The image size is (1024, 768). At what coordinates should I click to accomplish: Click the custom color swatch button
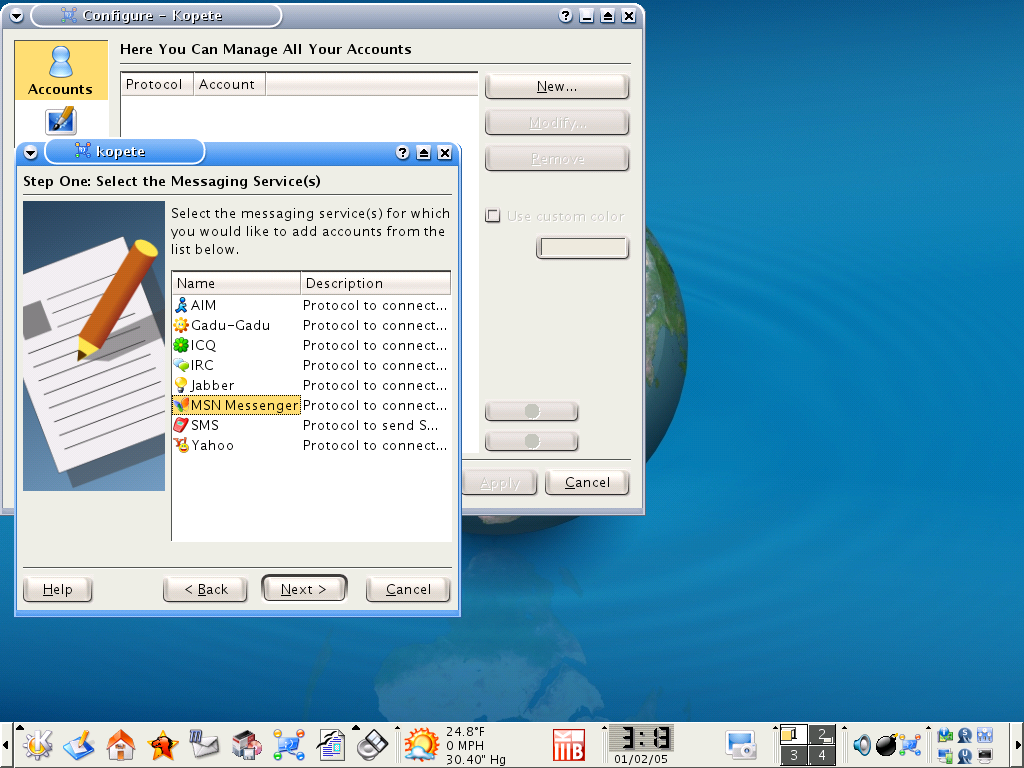coord(582,247)
